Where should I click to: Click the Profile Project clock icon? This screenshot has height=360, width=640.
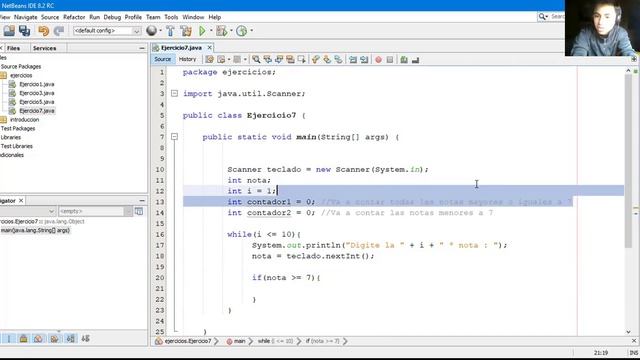pyautogui.click(x=242, y=31)
